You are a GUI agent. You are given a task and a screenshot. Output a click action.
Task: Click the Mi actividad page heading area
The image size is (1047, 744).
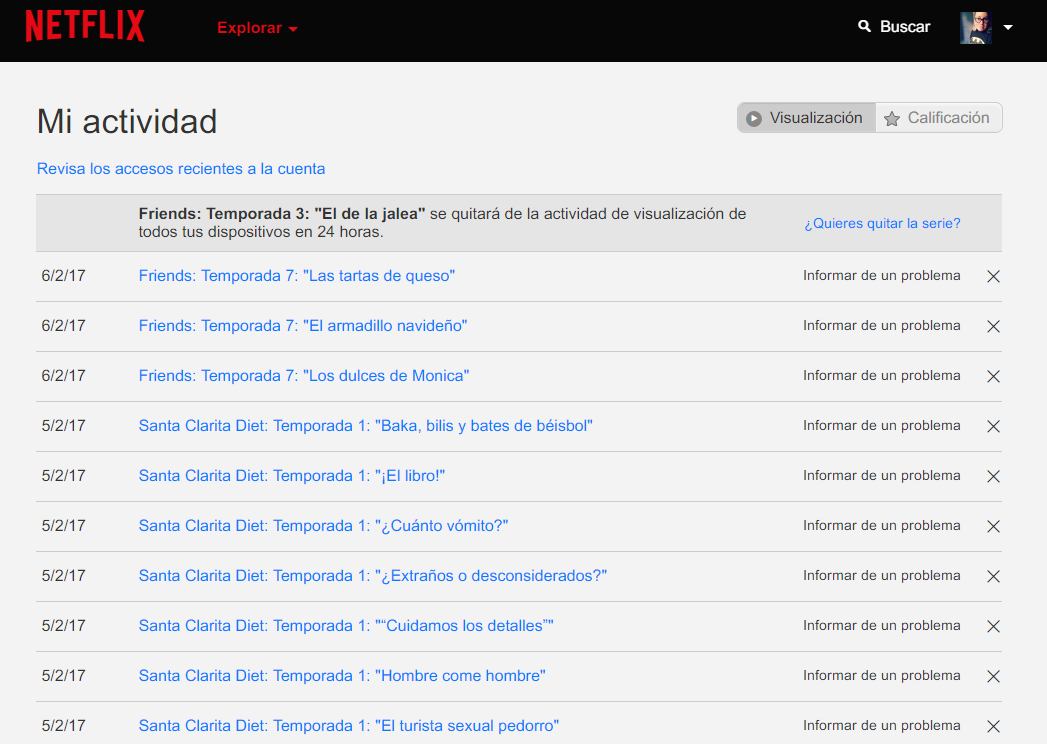pyautogui.click(x=126, y=121)
